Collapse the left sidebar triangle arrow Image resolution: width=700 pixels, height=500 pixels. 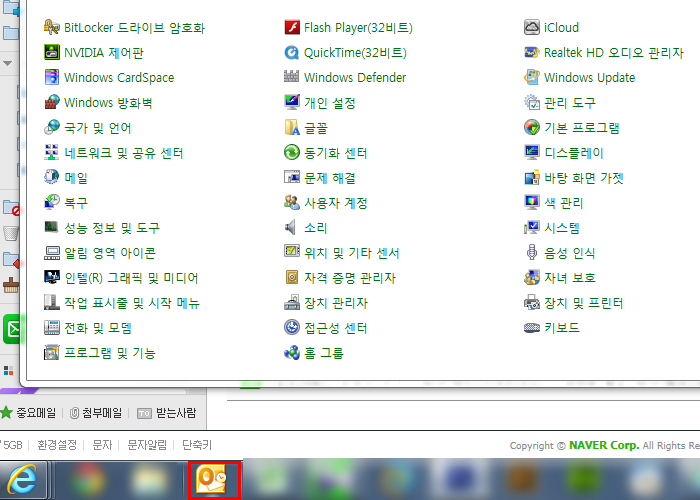[x=8, y=63]
